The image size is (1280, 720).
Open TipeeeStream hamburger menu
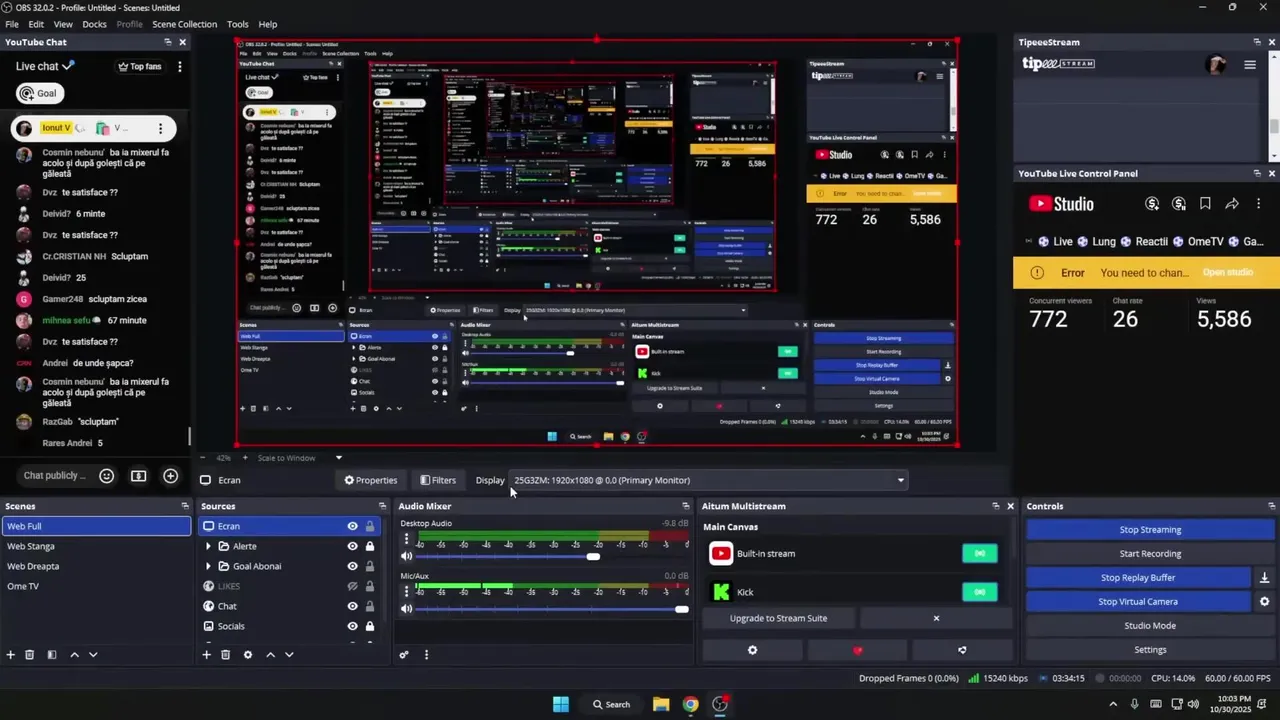pos(1249,65)
